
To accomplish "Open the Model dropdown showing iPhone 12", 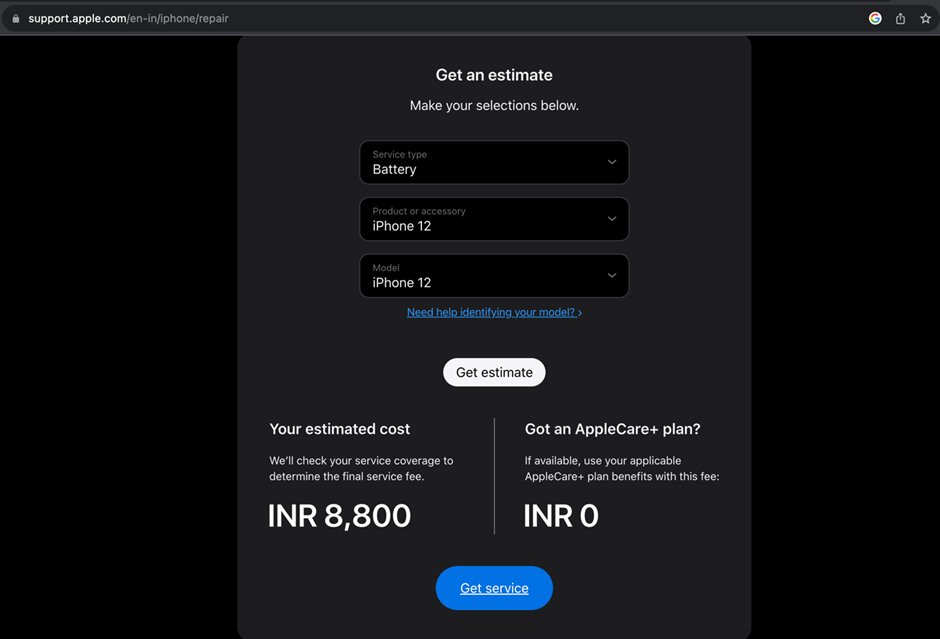I will (494, 276).
